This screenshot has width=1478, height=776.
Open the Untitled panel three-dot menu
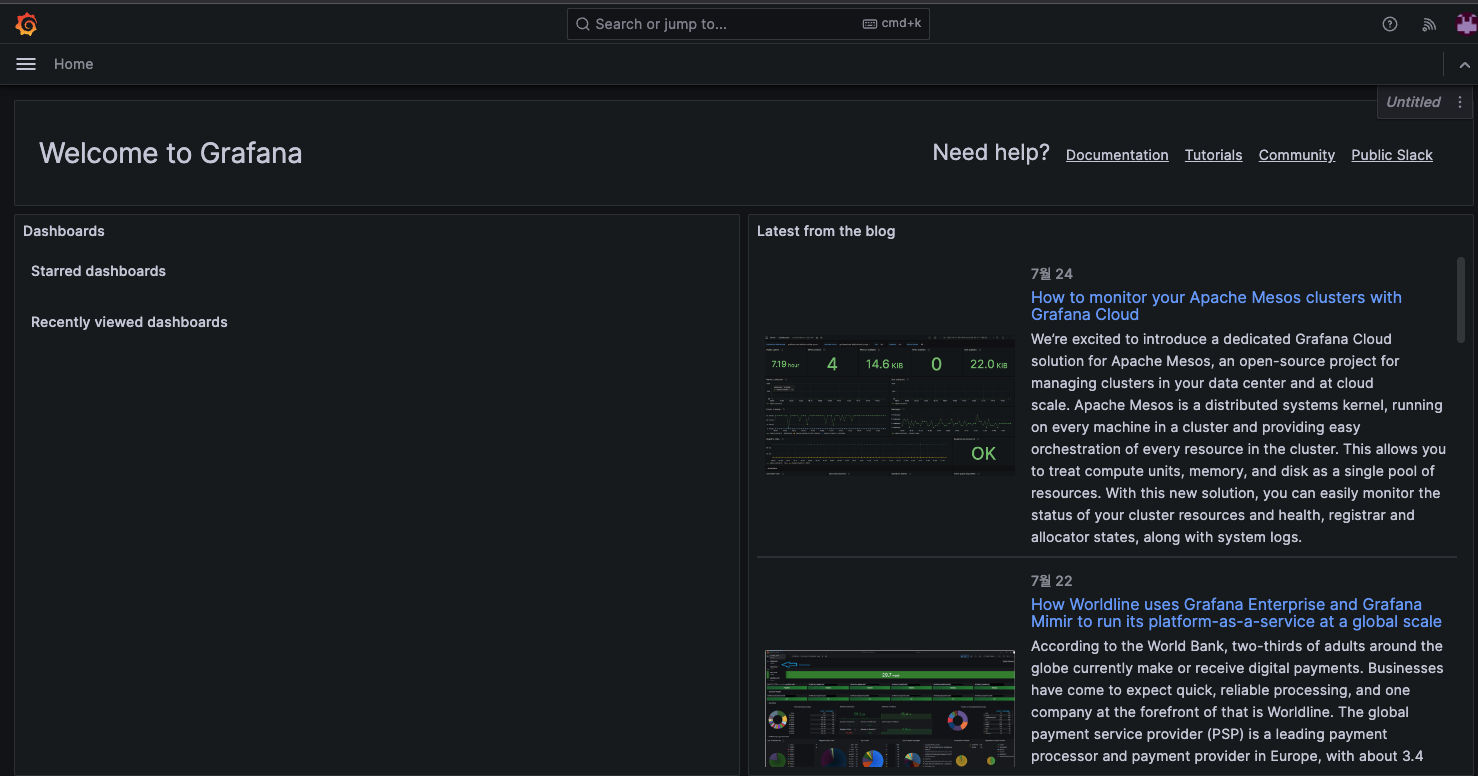[1460, 102]
